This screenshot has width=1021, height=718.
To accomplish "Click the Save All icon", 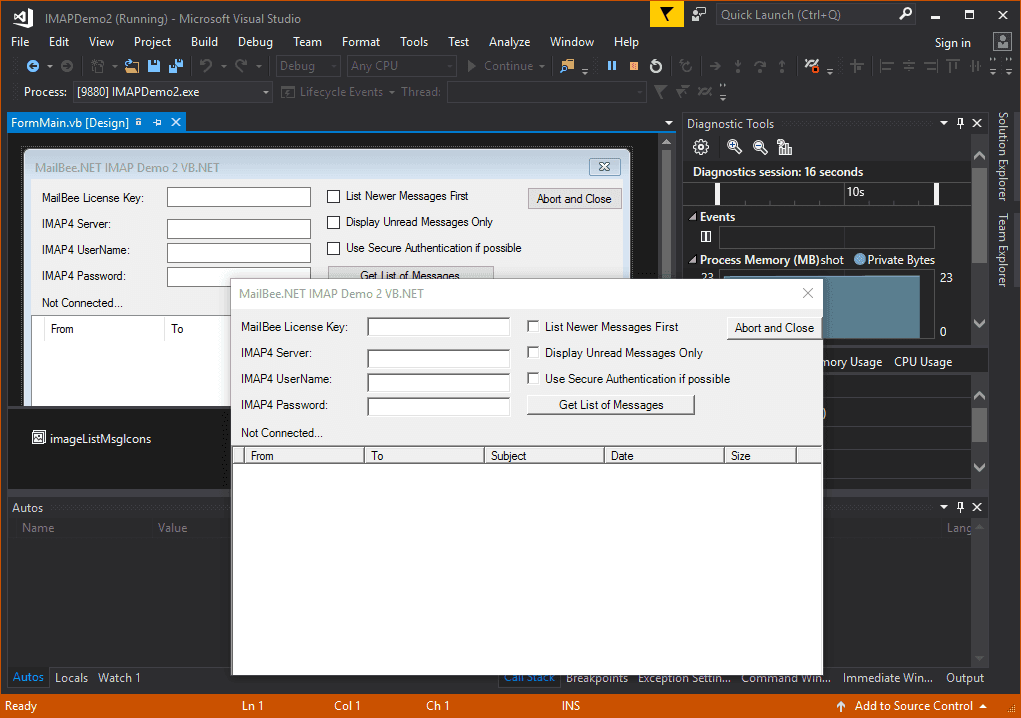I will [176, 66].
